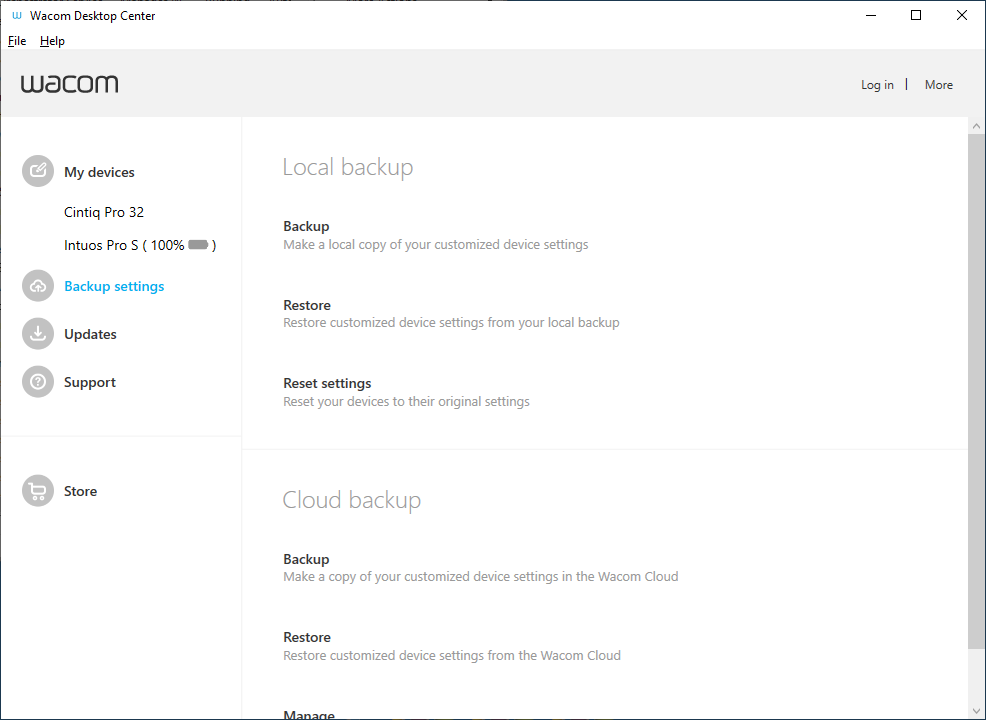Choose Local backup's Backup option
The height and width of the screenshot is (720, 986).
coord(436,235)
